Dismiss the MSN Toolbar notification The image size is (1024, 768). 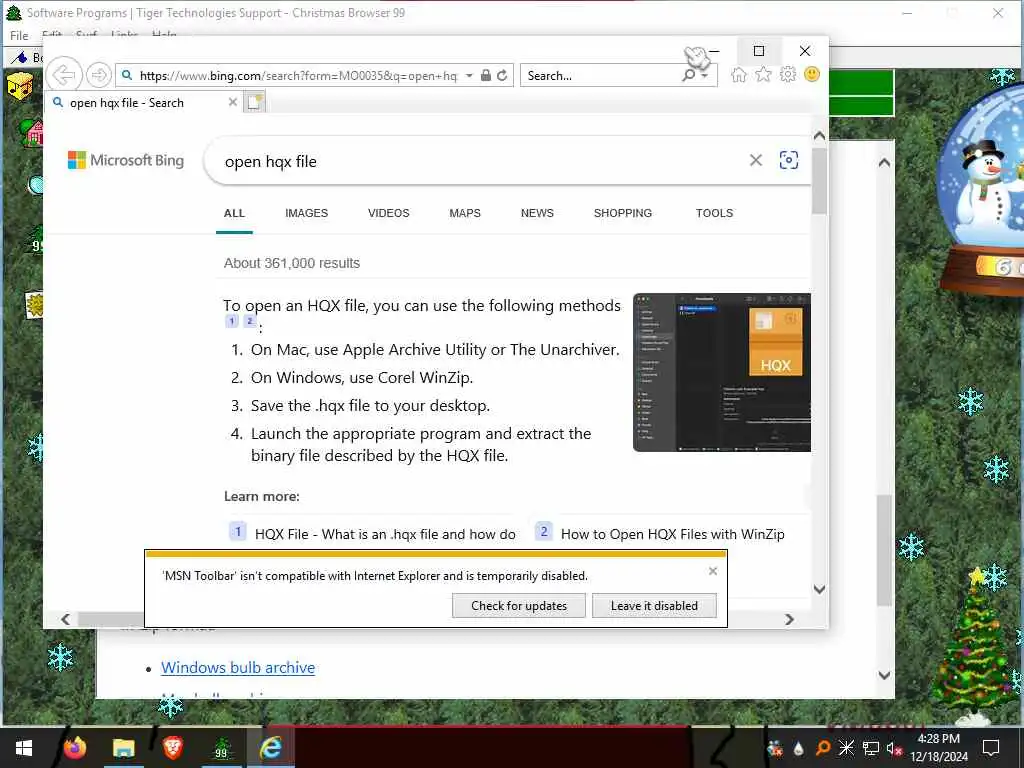713,571
